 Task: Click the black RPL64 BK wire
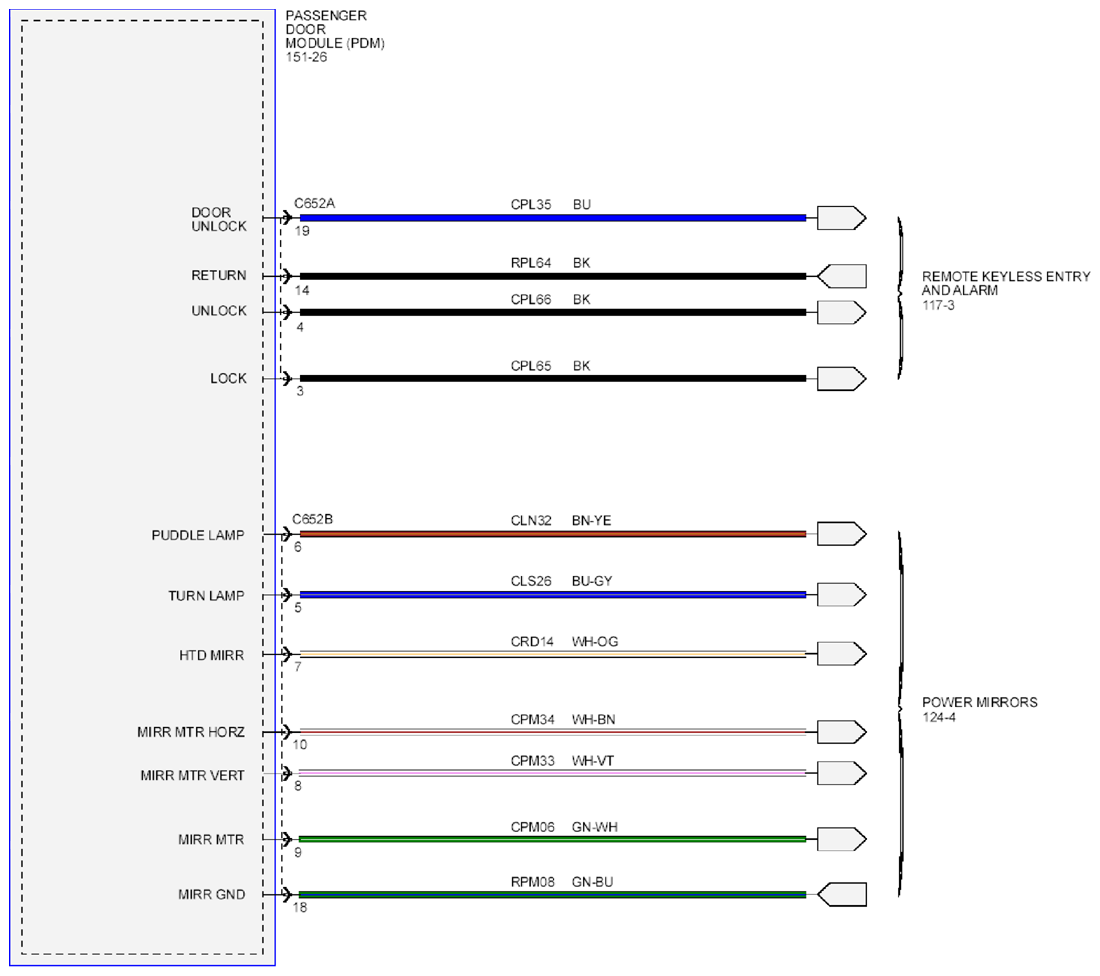(x=553, y=276)
